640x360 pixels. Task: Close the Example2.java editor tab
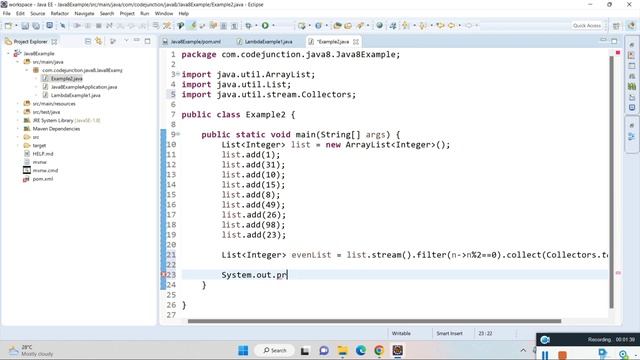pyautogui.click(x=356, y=42)
